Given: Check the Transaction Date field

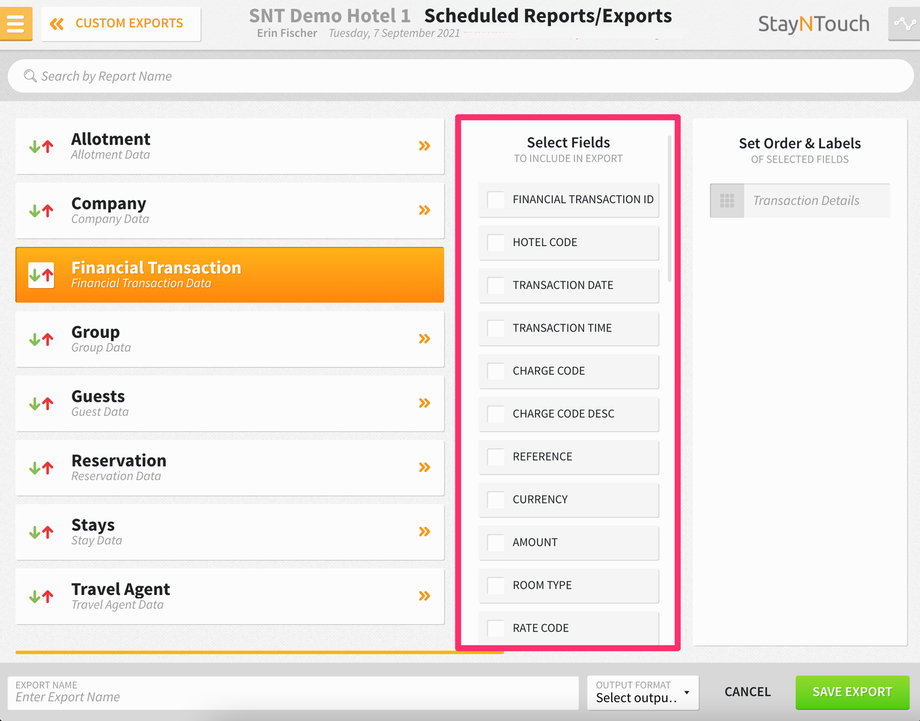Looking at the screenshot, I should pos(496,285).
